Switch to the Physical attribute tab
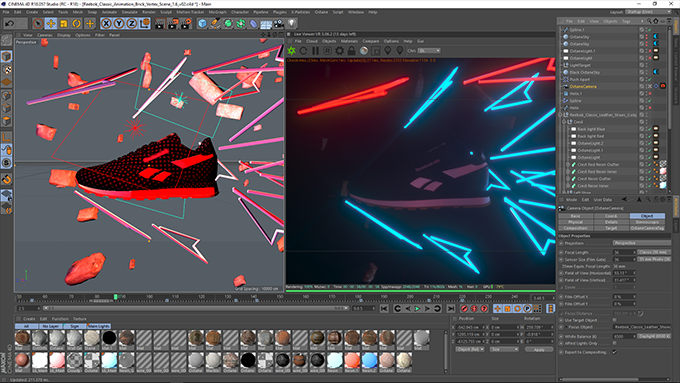This screenshot has height=383, width=680. (575, 222)
